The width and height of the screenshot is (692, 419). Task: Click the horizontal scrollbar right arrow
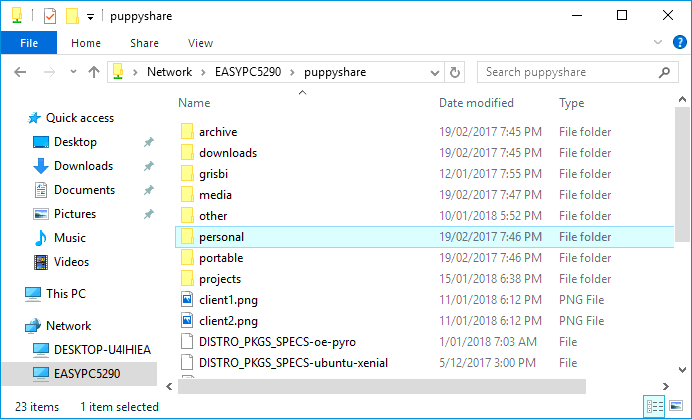[666, 387]
